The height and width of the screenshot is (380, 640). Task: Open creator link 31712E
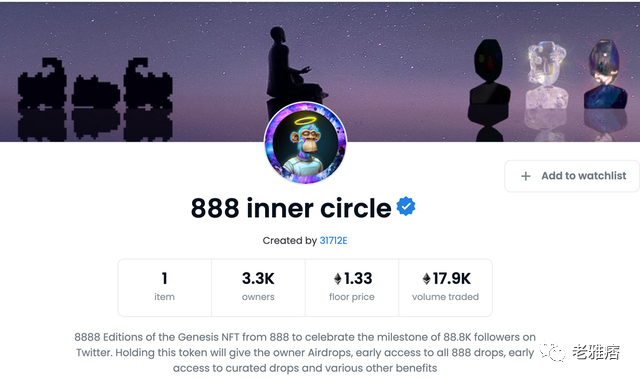click(333, 240)
